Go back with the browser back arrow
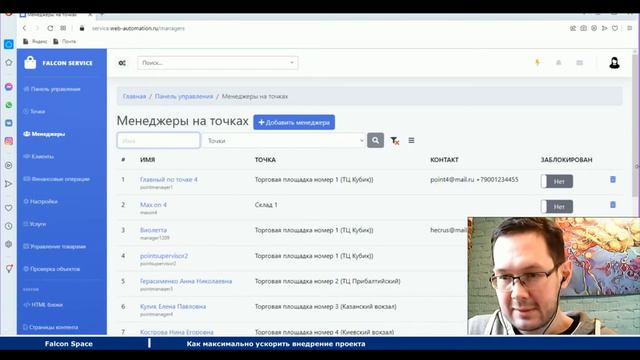Image resolution: width=640 pixels, height=360 pixels. [x=24, y=28]
